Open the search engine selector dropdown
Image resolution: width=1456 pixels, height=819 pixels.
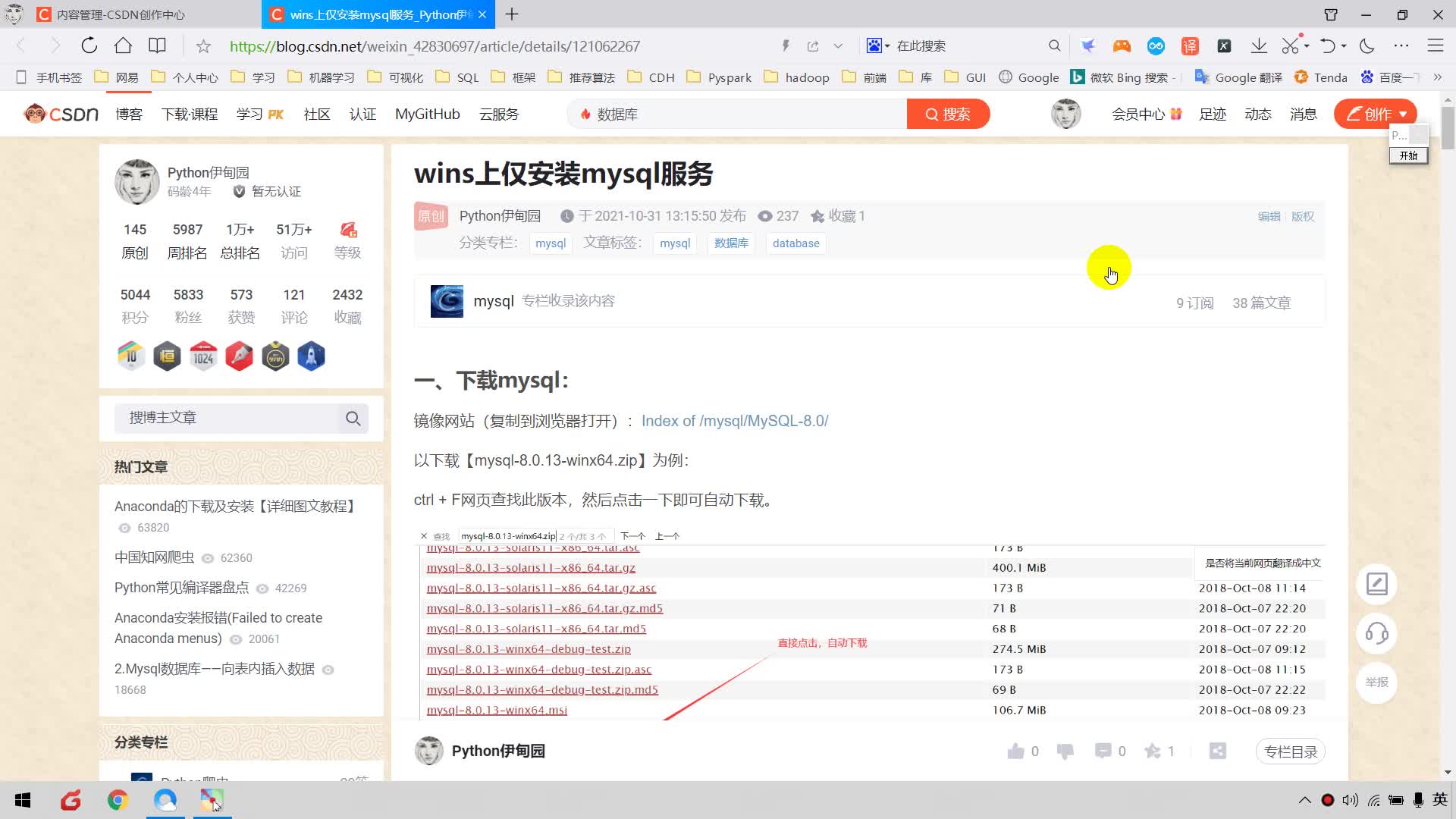click(x=878, y=45)
